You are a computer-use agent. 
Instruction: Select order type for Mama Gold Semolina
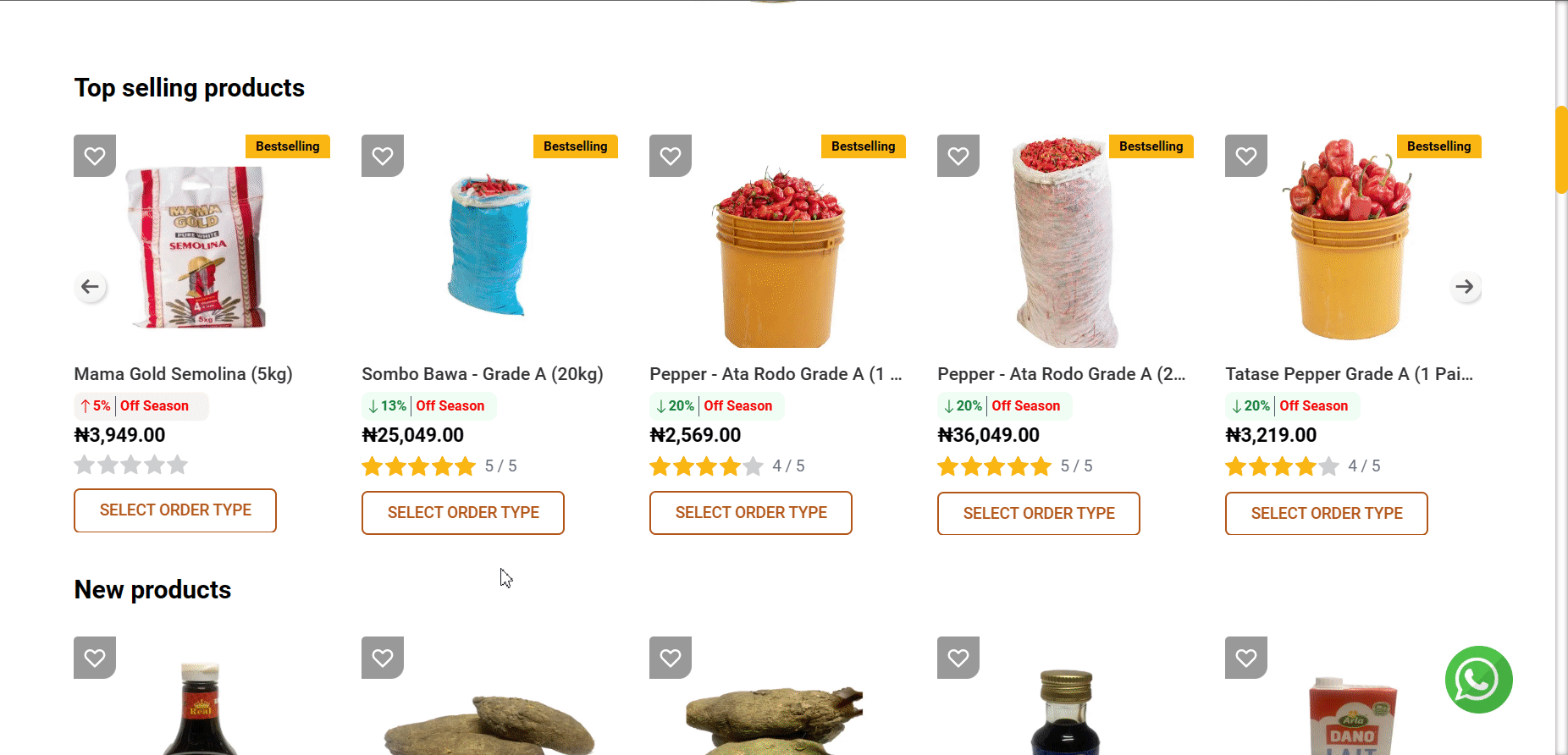(x=175, y=510)
